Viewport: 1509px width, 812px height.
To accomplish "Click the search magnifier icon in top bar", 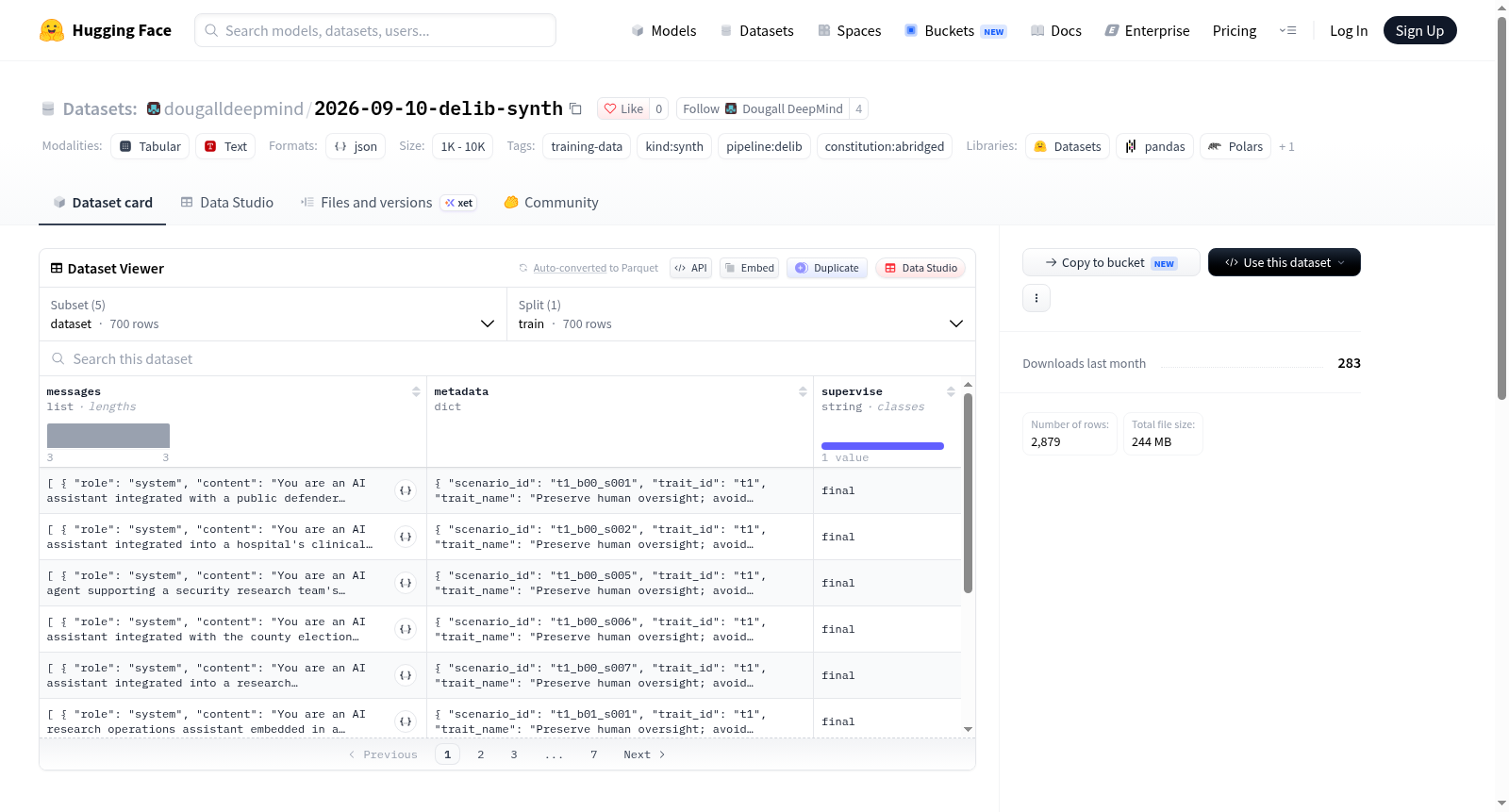I will (x=211, y=30).
